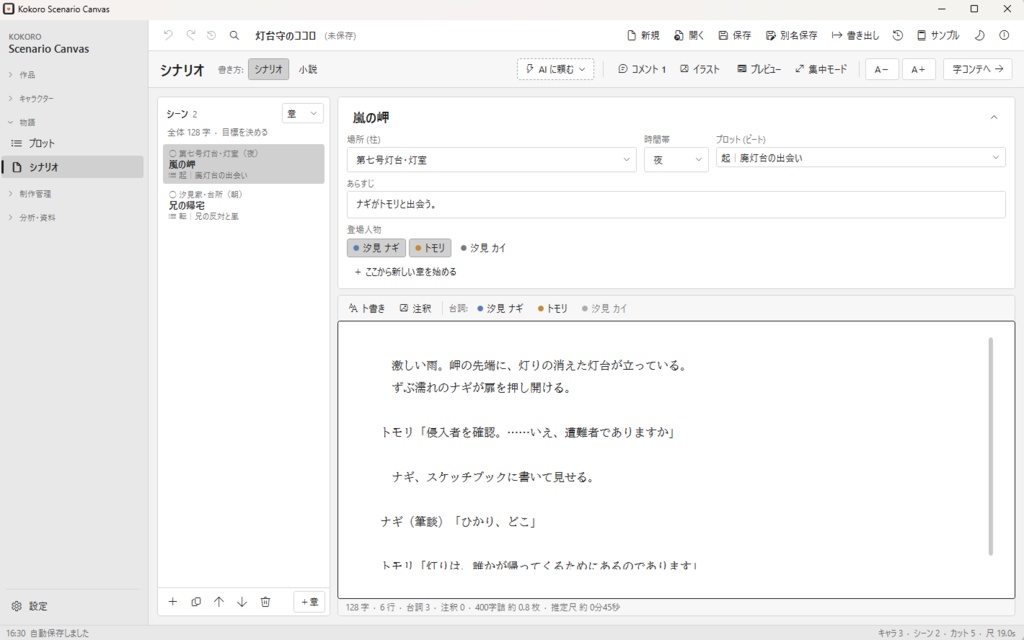
Task: Click the scene title 嵐の岬 field
Action: pyautogui.click(x=371, y=118)
